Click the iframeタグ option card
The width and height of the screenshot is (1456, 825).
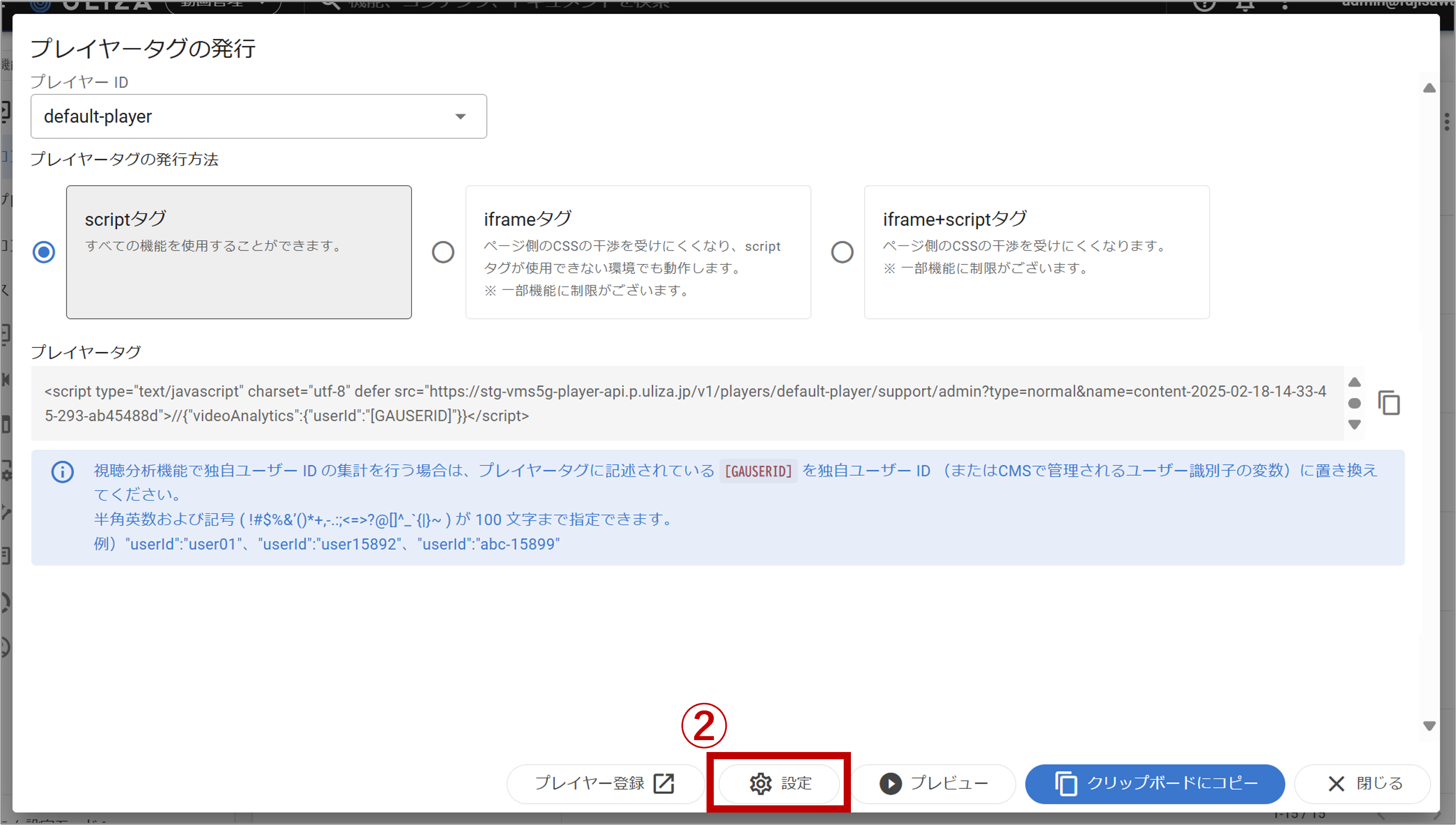[638, 252]
